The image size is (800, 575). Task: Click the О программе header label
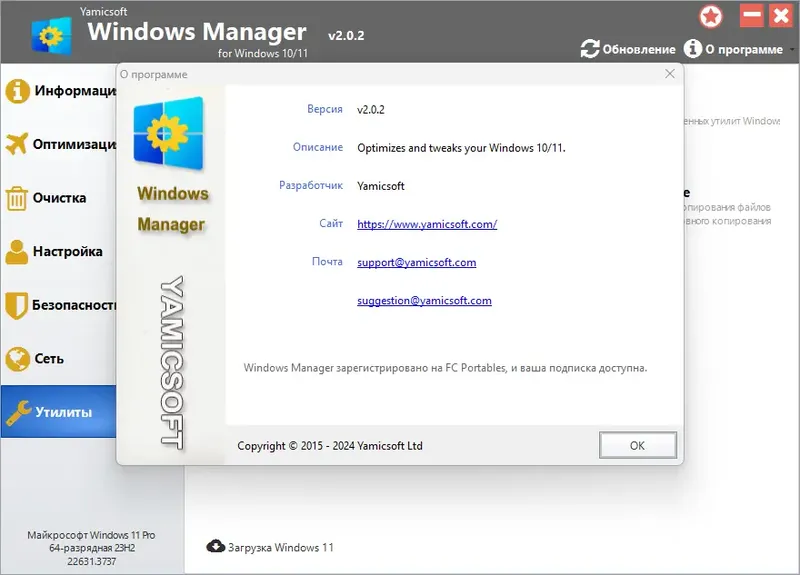pyautogui.click(x=744, y=49)
